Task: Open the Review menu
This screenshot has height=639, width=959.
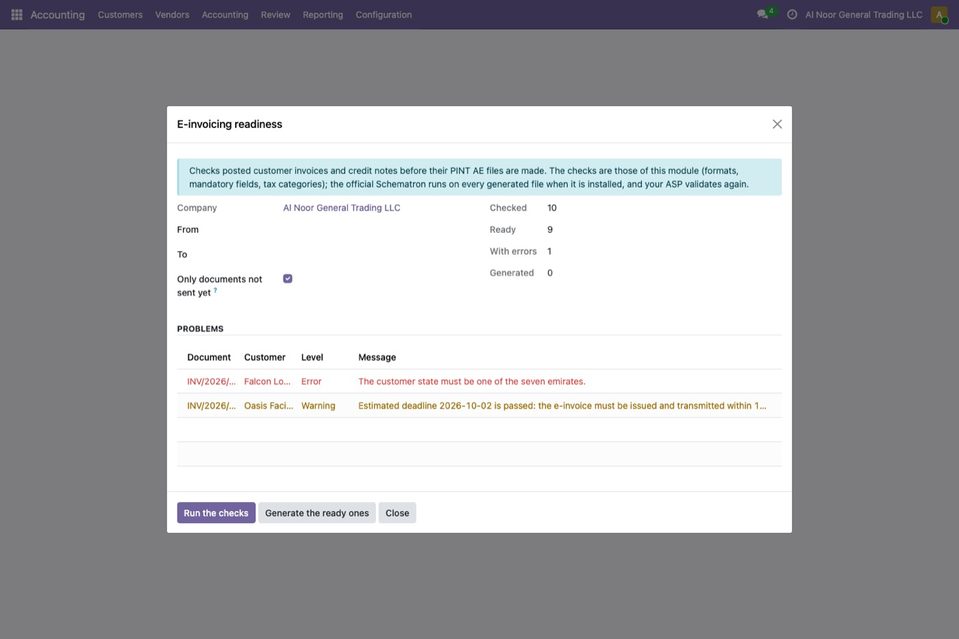Action: pos(275,15)
